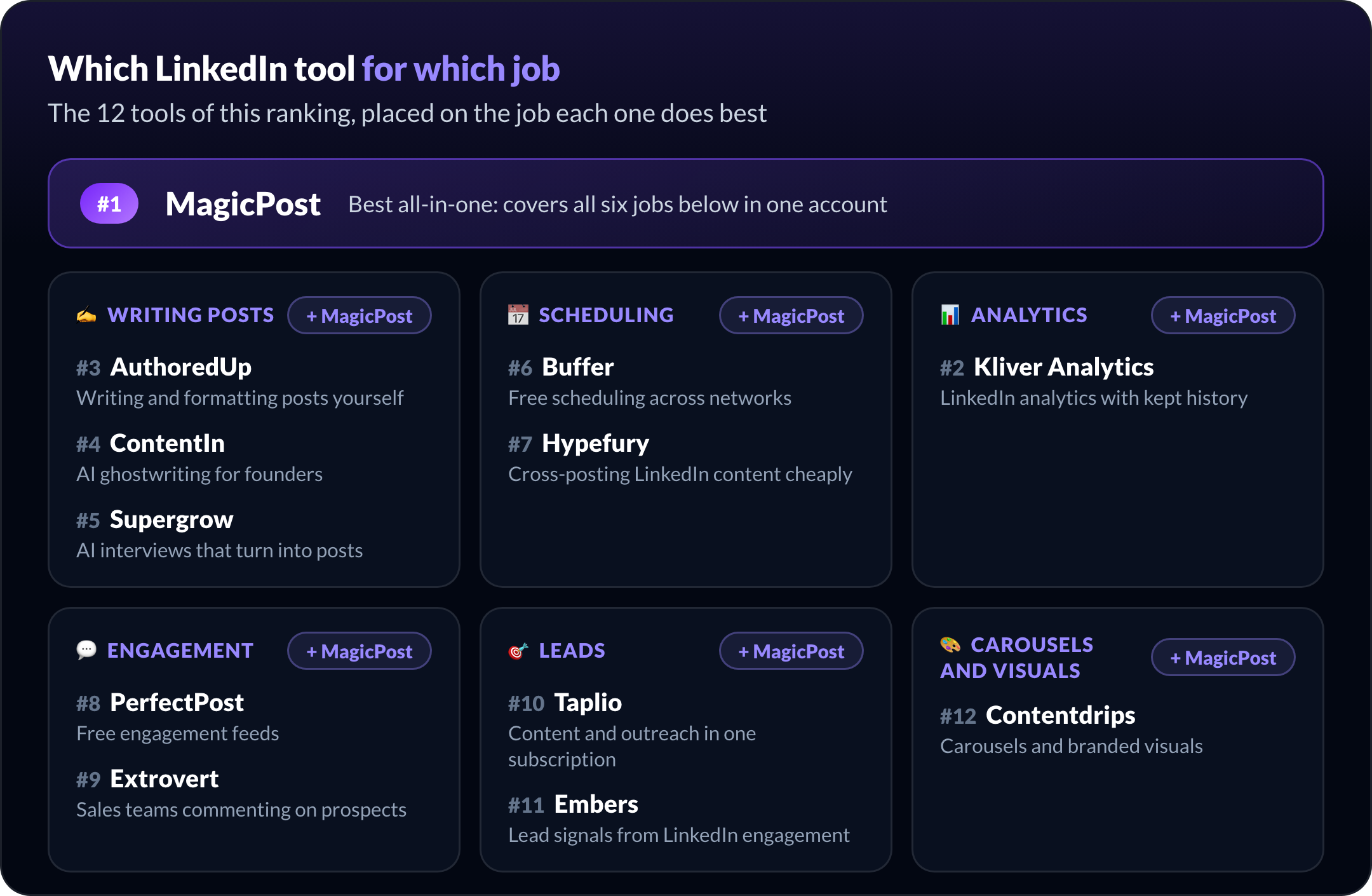Click the Taplio tool name

[588, 703]
